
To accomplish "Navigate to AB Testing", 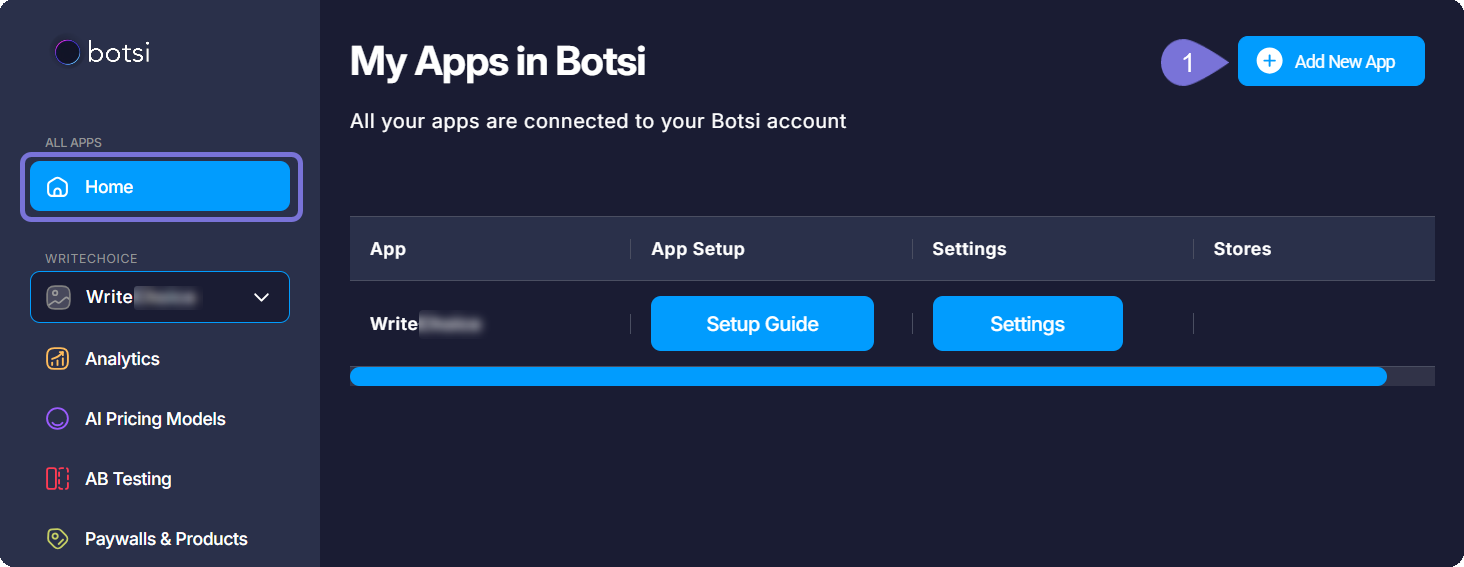I will (128, 479).
